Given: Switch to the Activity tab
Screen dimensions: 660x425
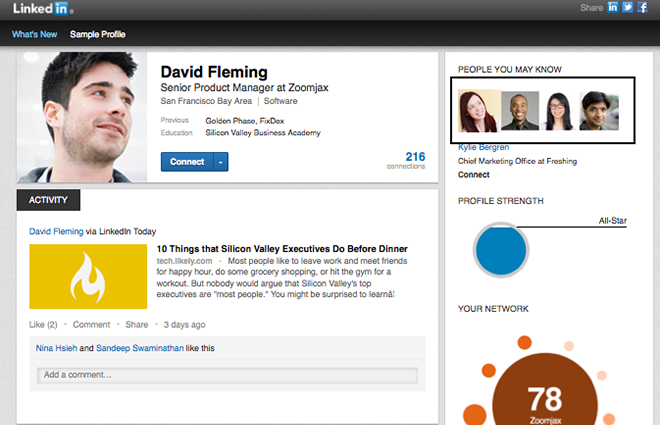Looking at the screenshot, I should [48, 199].
